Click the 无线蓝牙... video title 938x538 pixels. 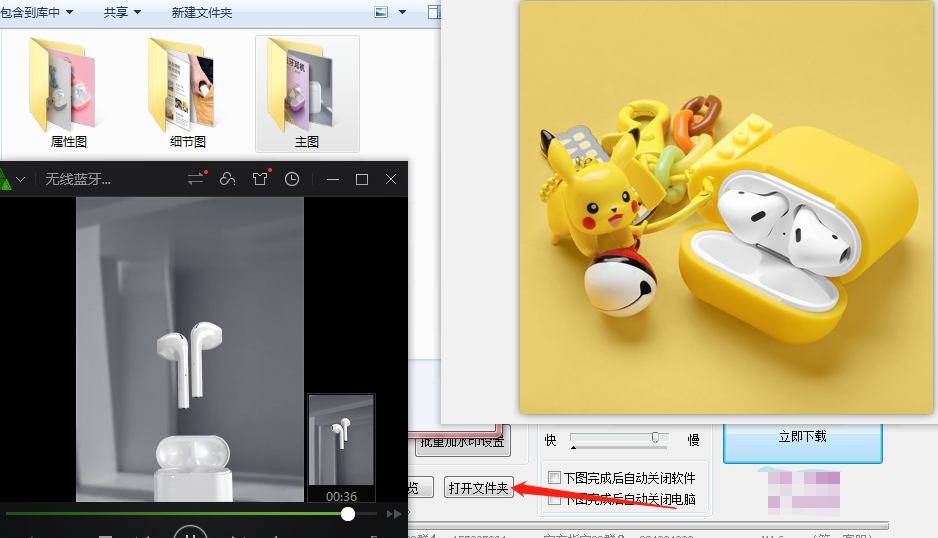(78, 179)
